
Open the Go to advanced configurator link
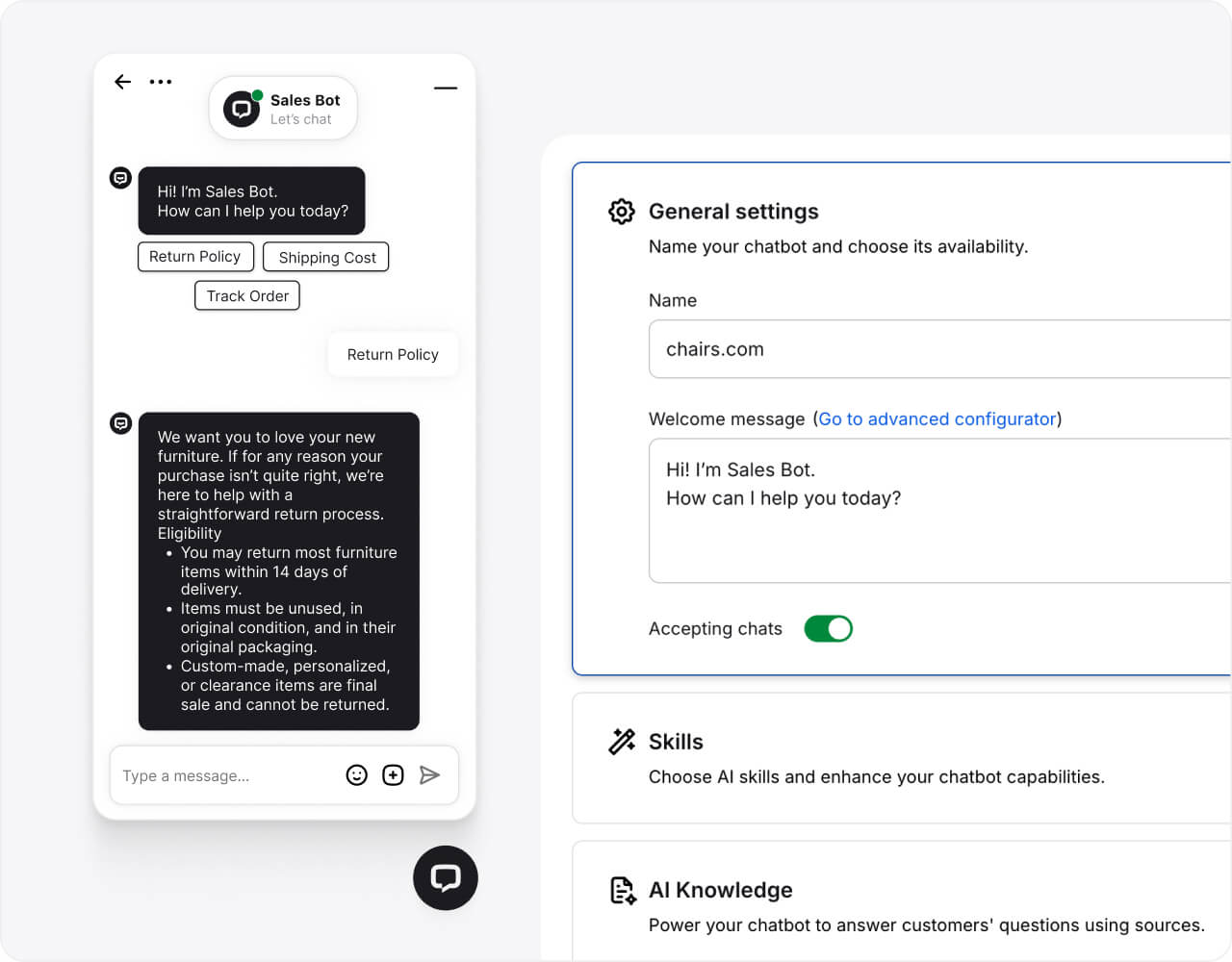click(x=937, y=419)
